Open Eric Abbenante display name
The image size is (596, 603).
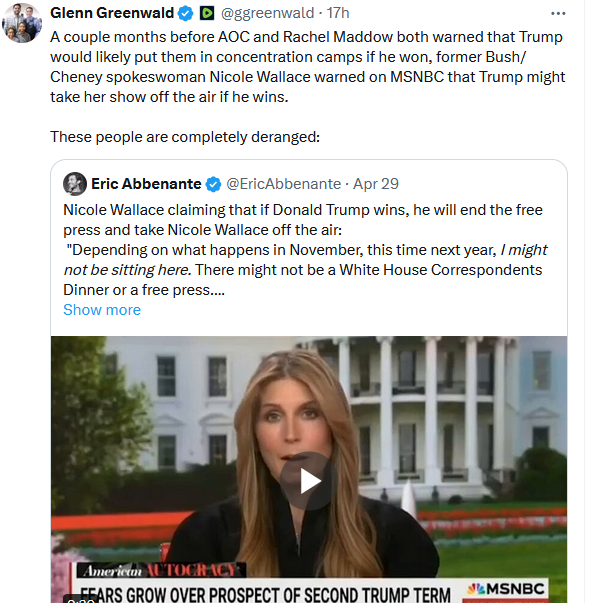tap(146, 184)
